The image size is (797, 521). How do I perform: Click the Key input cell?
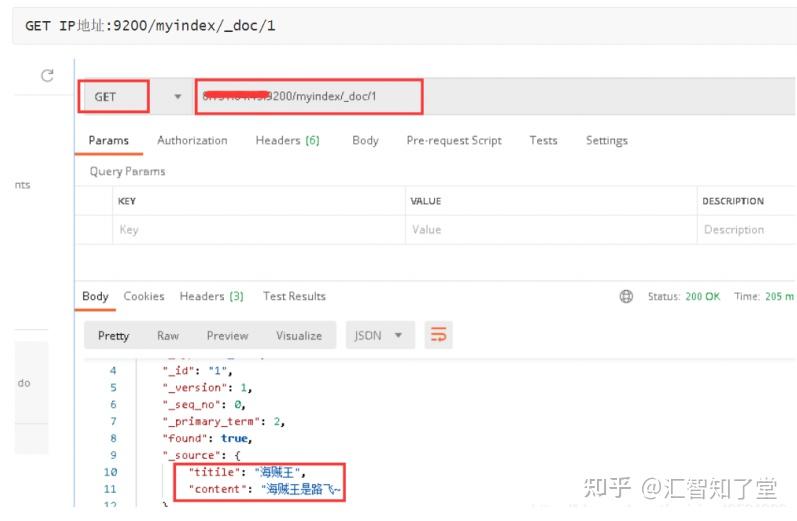point(259,230)
